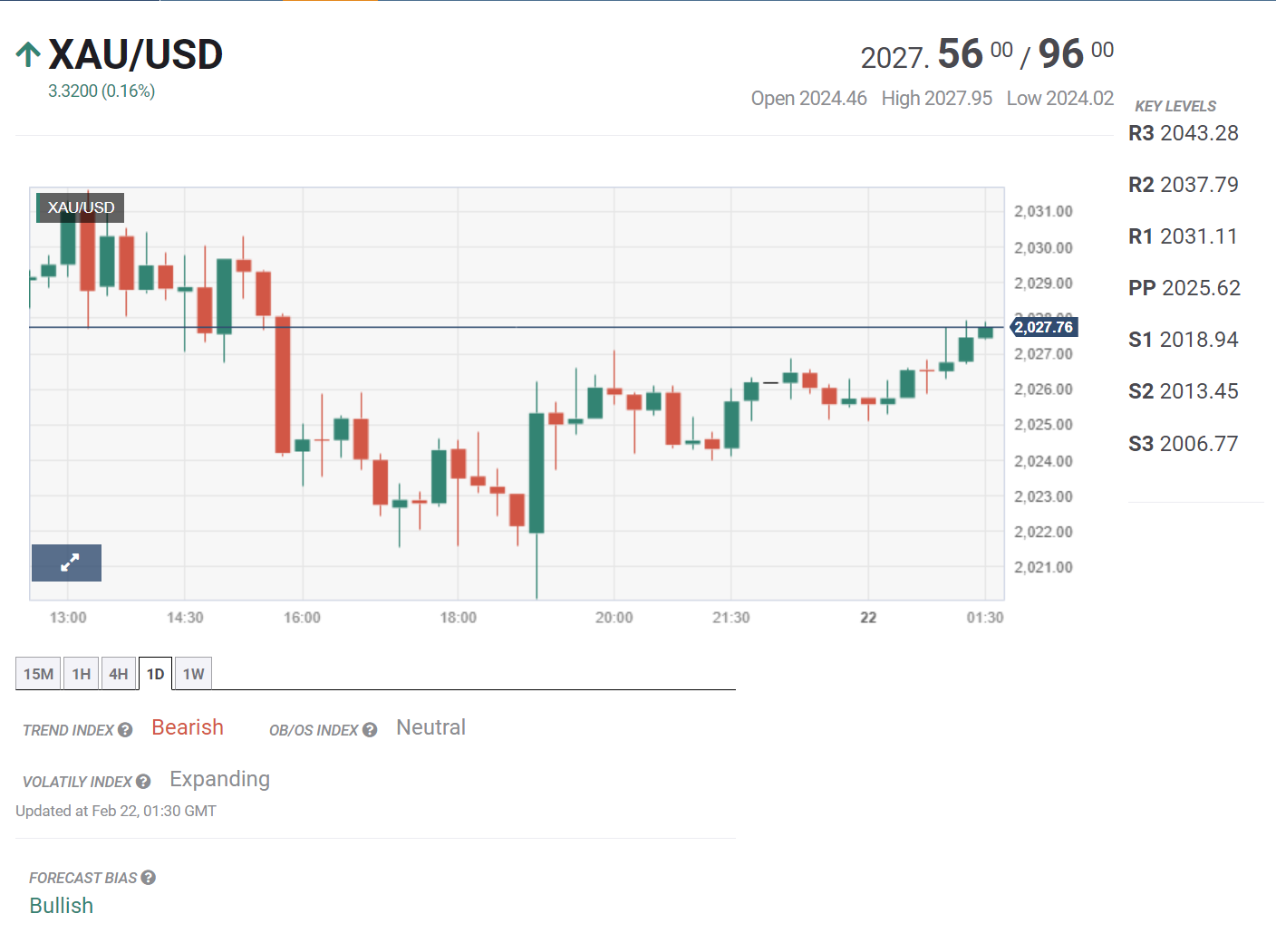The height and width of the screenshot is (952, 1276).
Task: Click the 13:00 time axis label
Action: click(68, 618)
